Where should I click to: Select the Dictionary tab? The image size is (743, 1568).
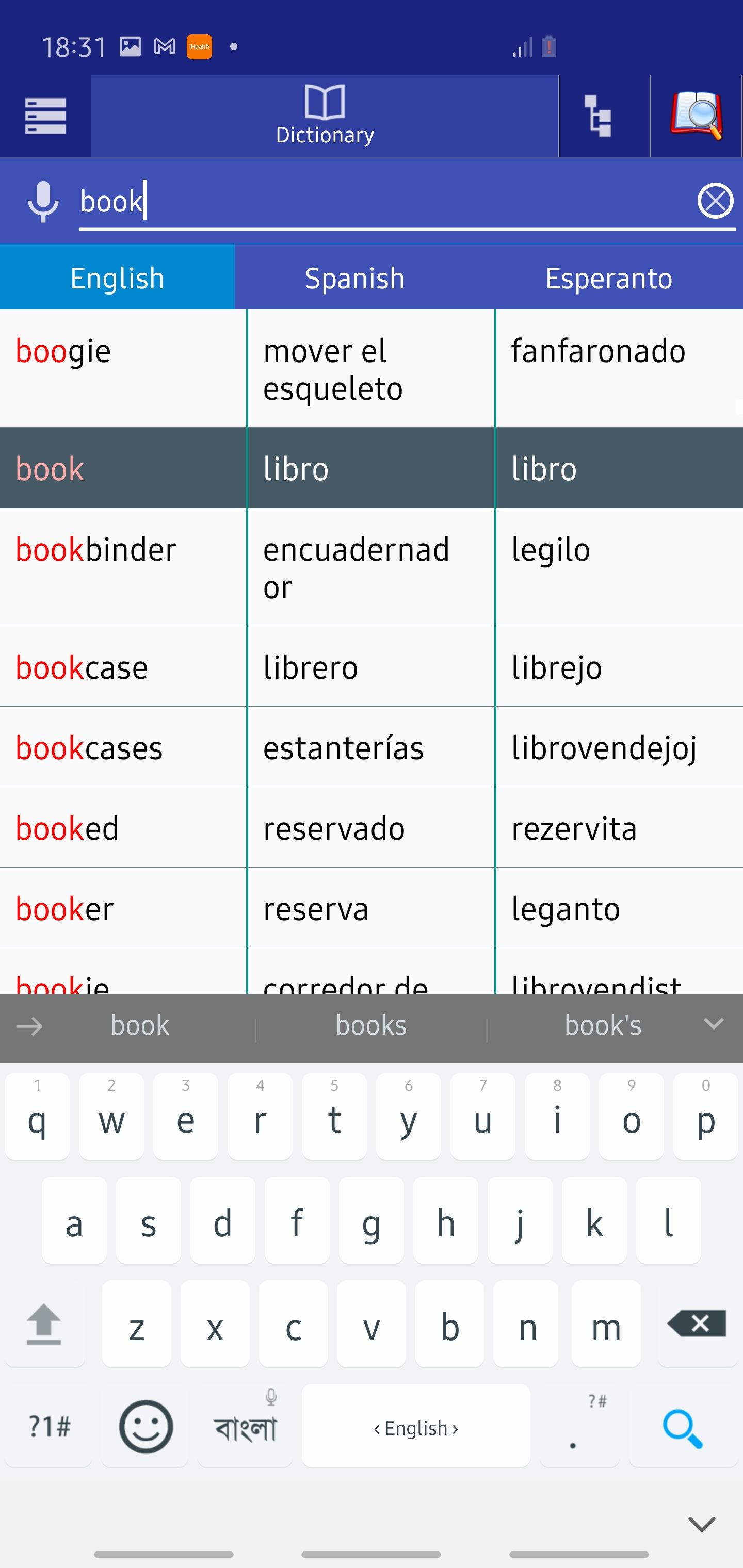325,116
